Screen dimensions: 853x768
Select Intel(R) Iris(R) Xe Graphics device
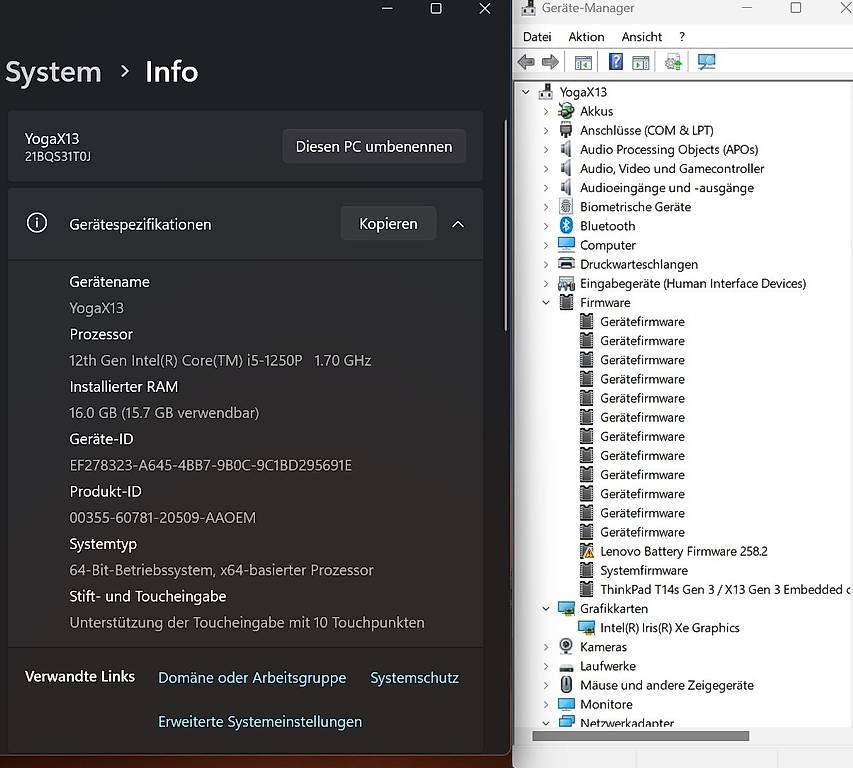669,628
